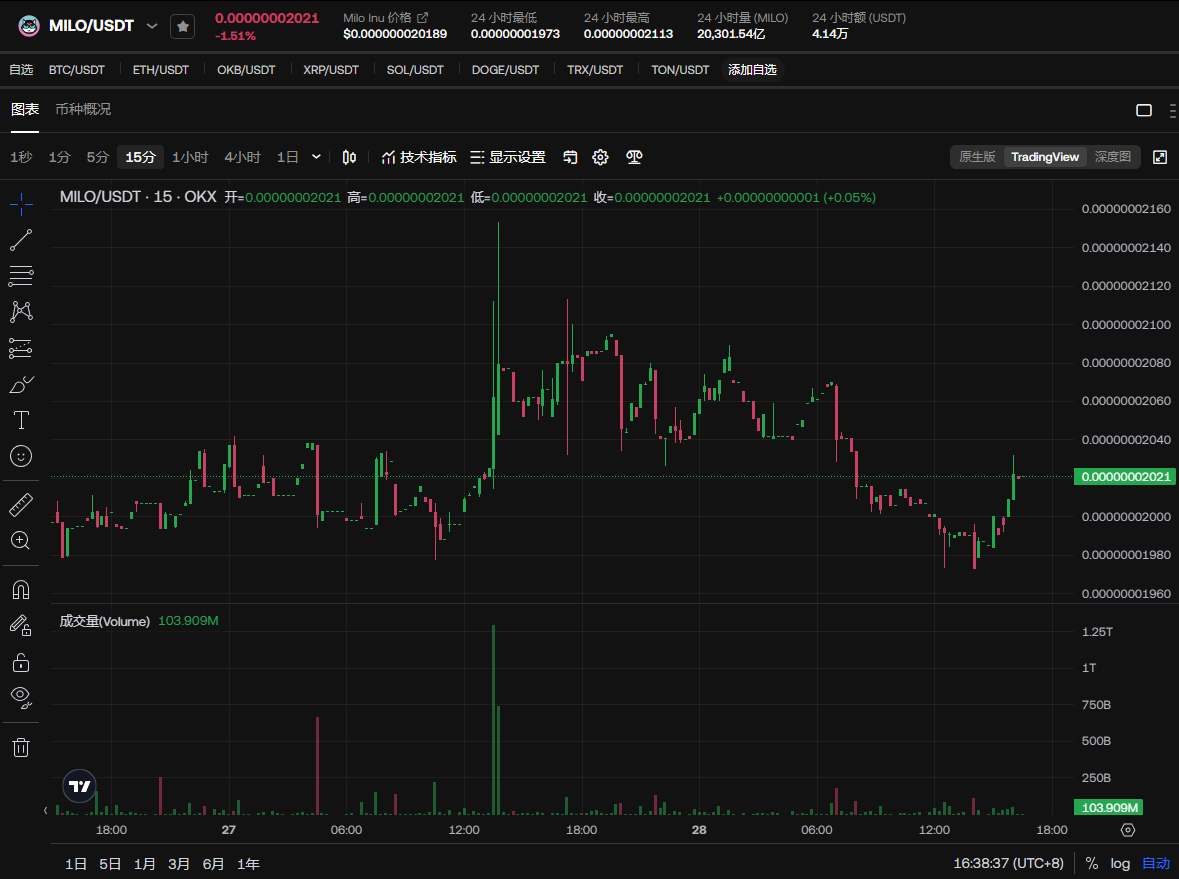Open TON/USDT from watchlist bar
Screen dimensions: 1179x879
[680, 70]
